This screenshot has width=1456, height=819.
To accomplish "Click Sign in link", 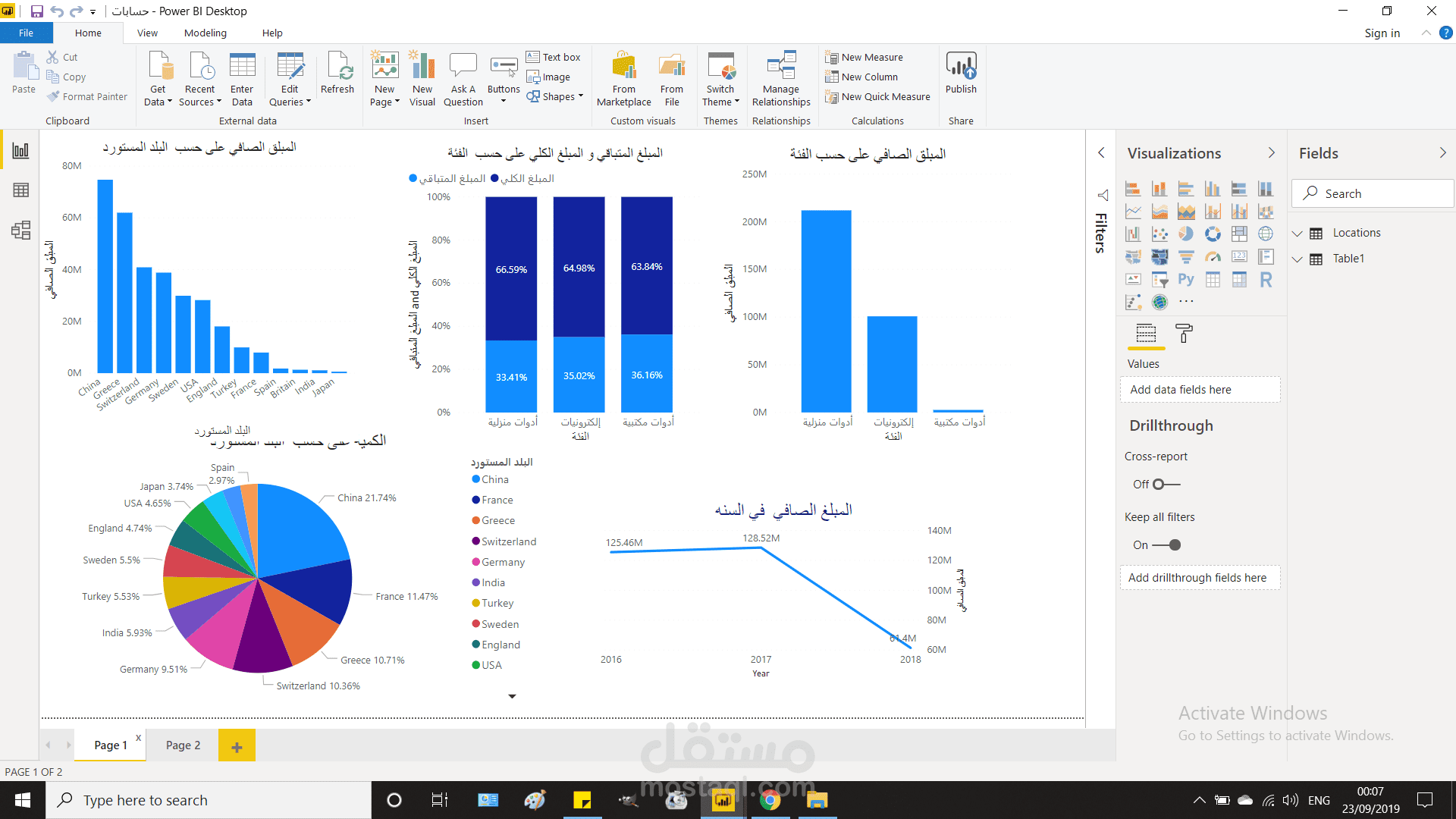I will (1382, 33).
